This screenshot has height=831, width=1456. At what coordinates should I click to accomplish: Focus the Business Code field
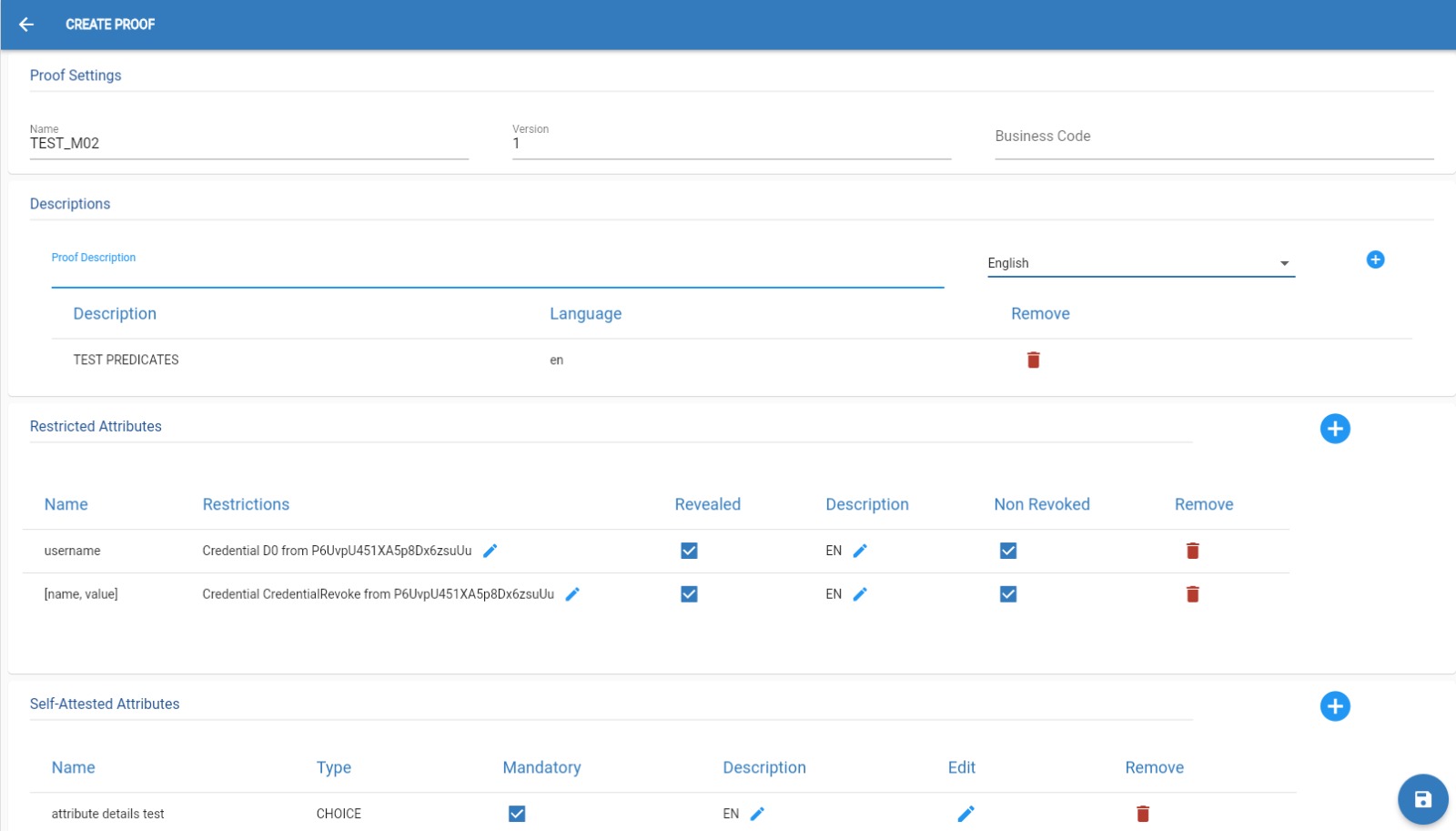point(1214,137)
